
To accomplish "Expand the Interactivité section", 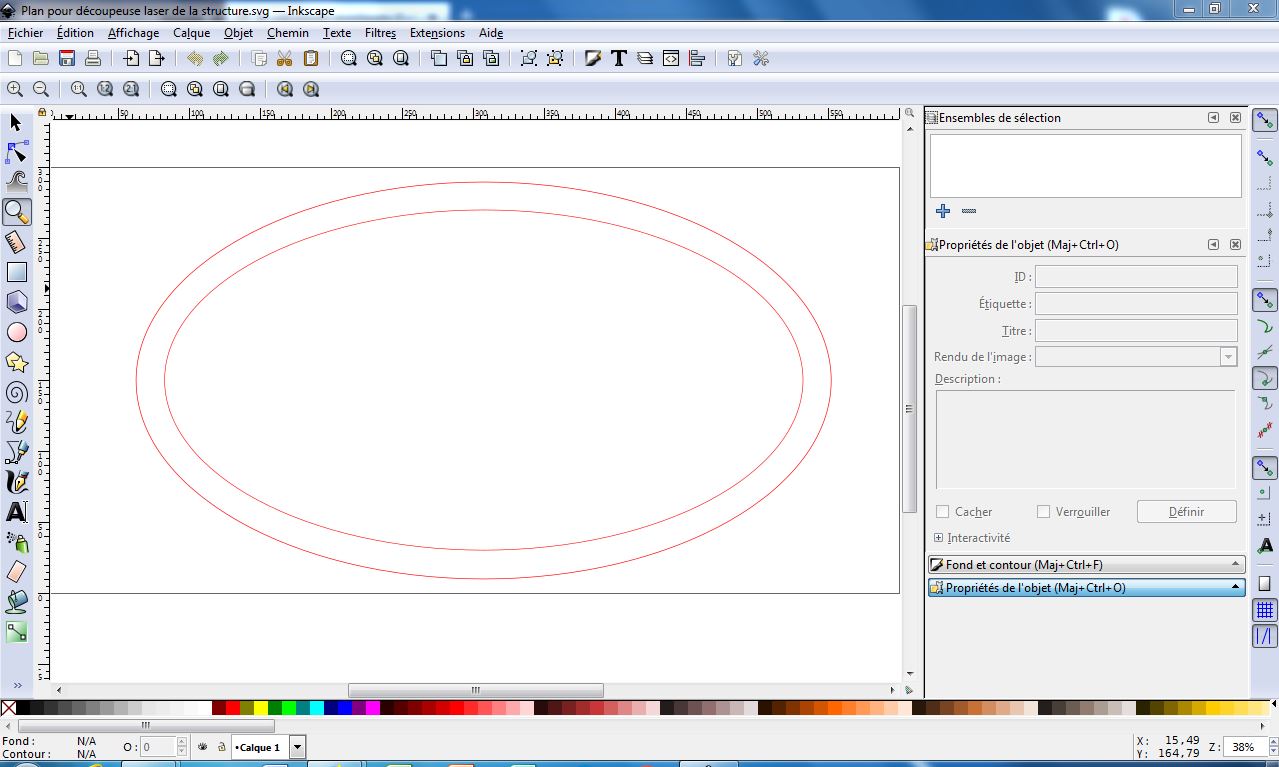I will (938, 538).
